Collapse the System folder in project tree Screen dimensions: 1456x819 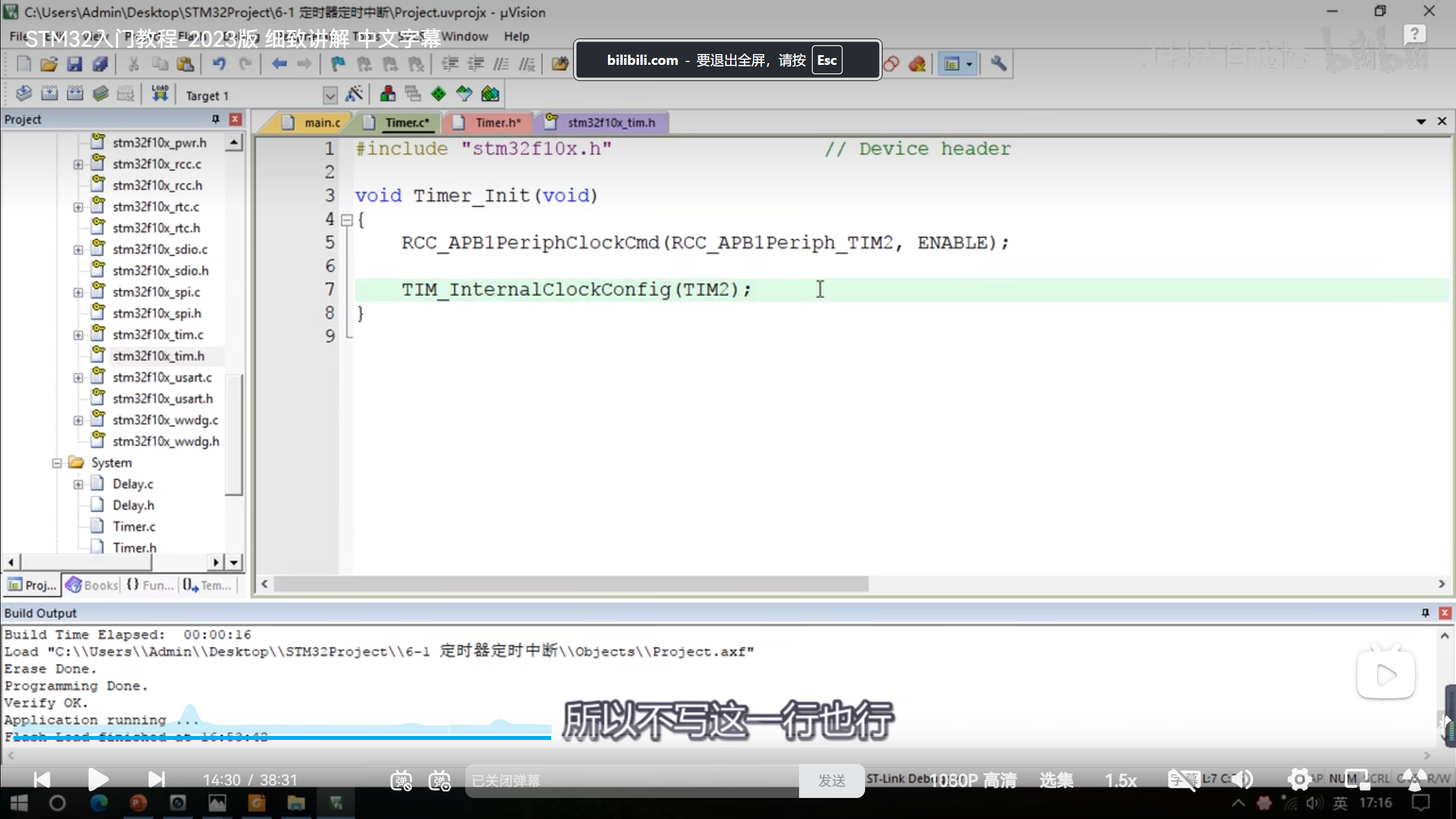tap(57, 463)
